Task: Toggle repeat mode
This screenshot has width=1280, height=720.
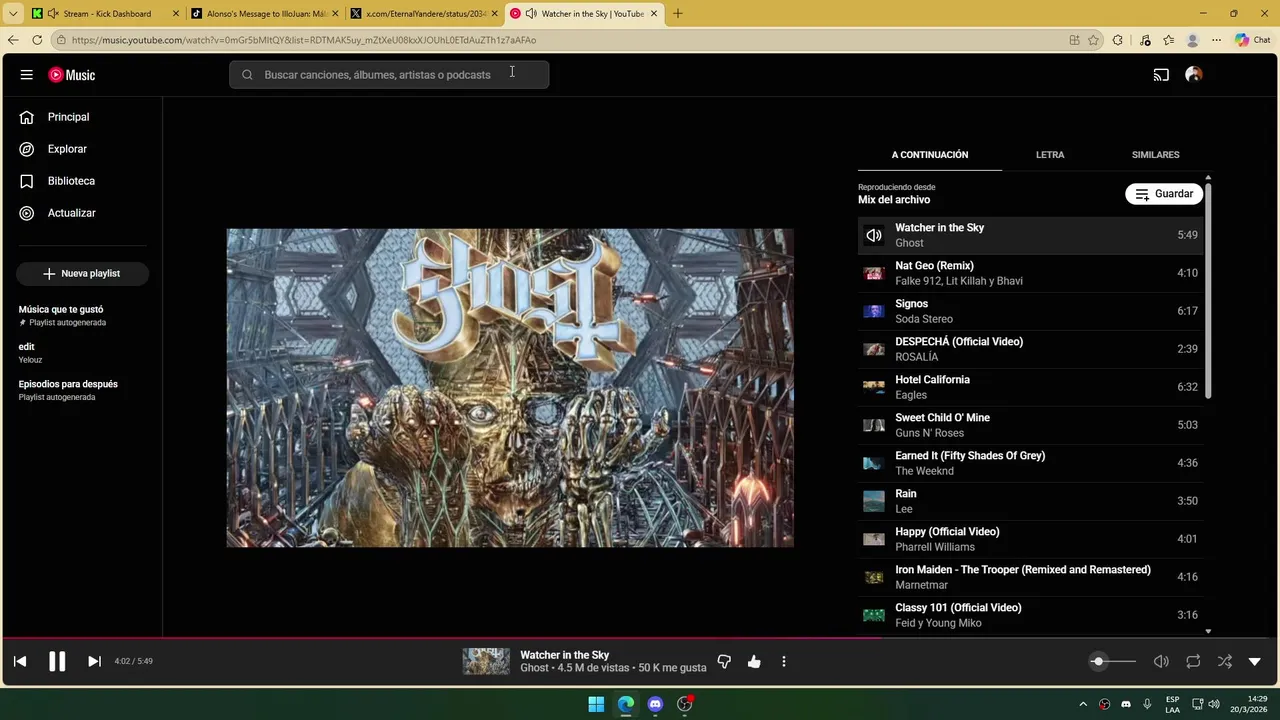Action: point(1193,661)
